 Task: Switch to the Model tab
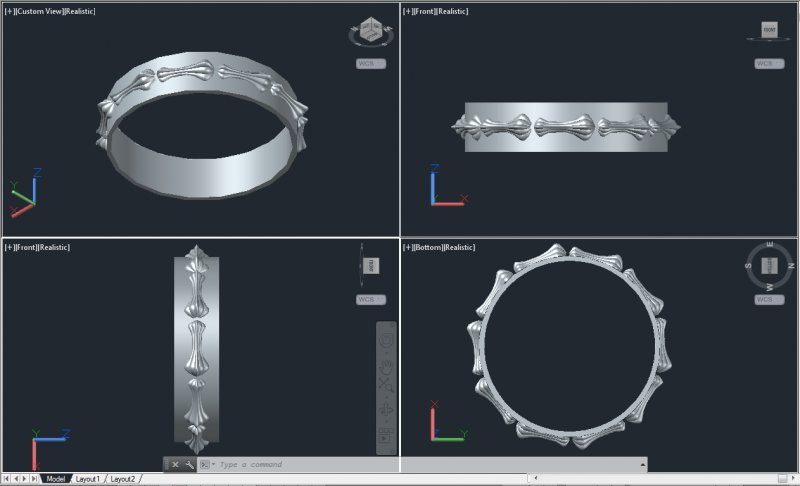tap(56, 479)
